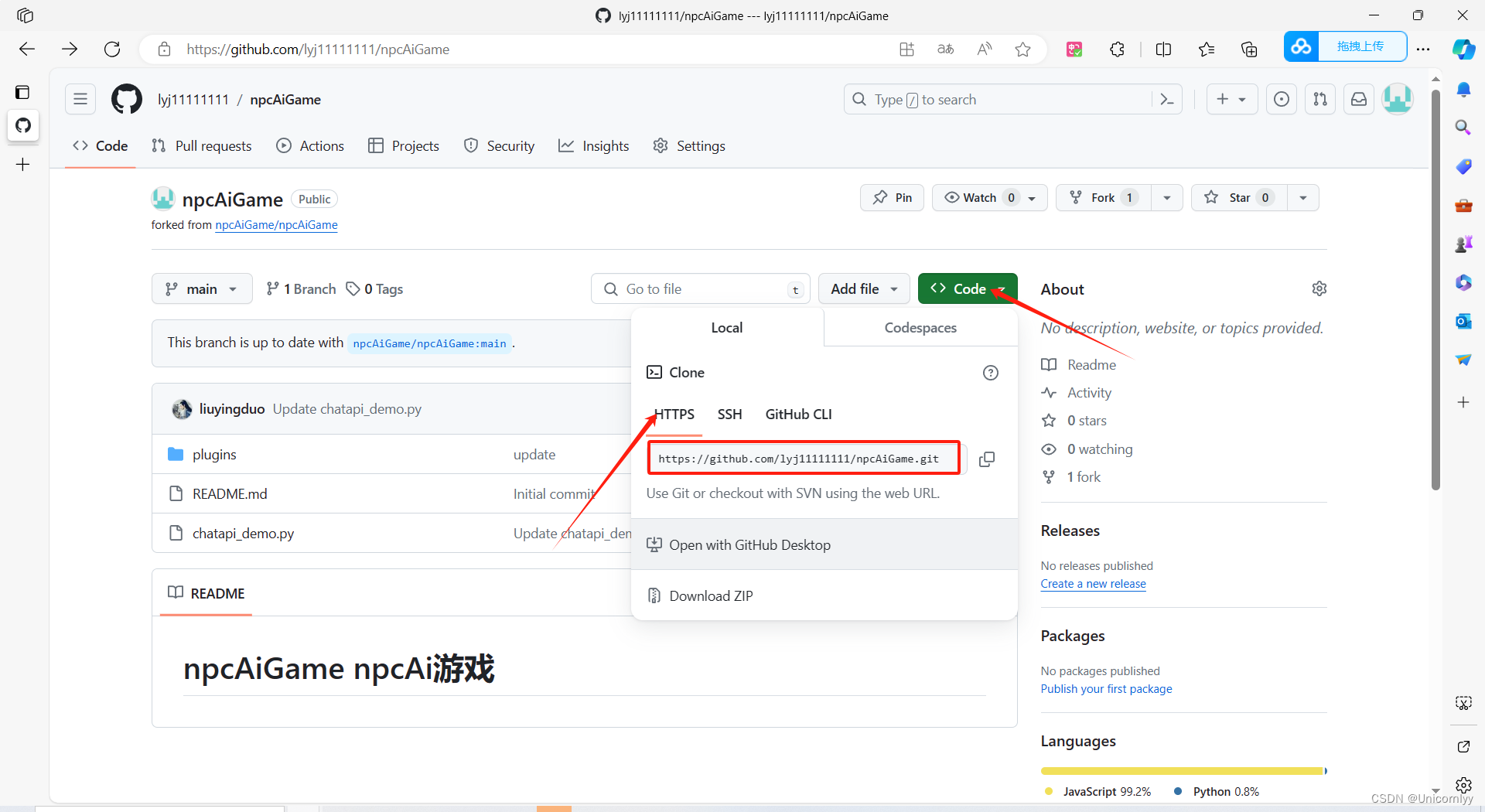Open browser translate icon
This screenshot has height=812, width=1485.
[945, 49]
